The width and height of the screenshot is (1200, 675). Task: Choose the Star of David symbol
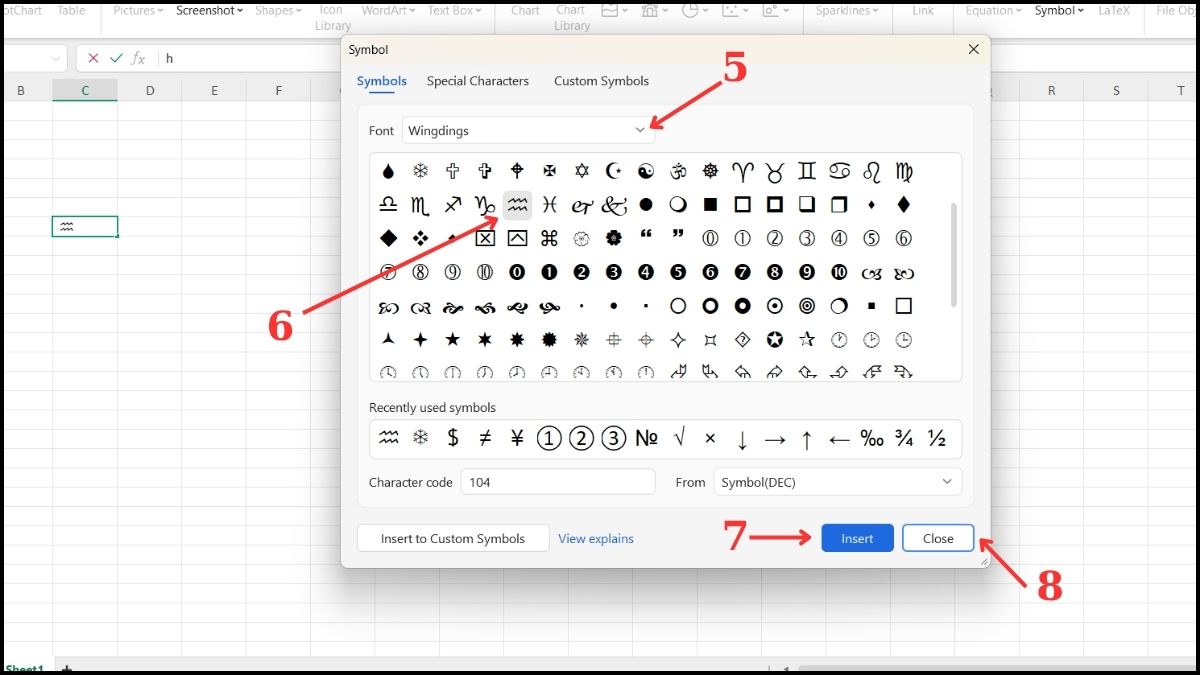click(582, 172)
